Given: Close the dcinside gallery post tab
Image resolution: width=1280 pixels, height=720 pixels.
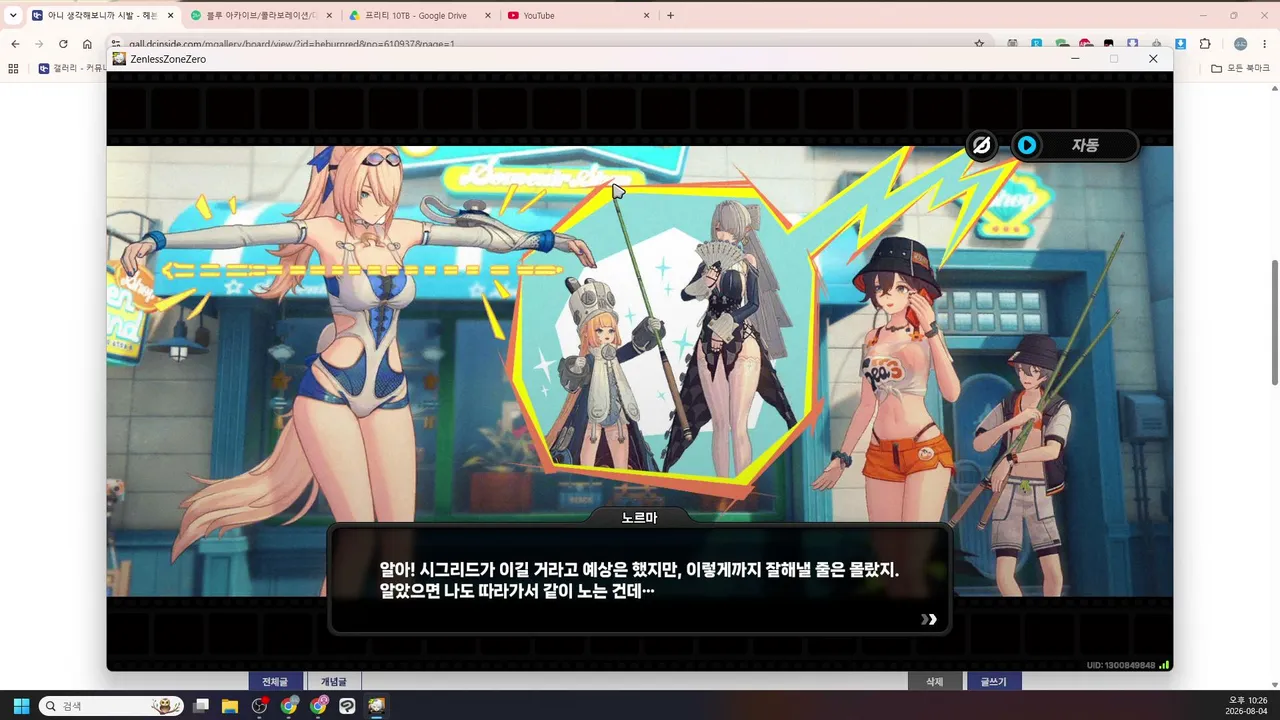Looking at the screenshot, I should pos(170,15).
